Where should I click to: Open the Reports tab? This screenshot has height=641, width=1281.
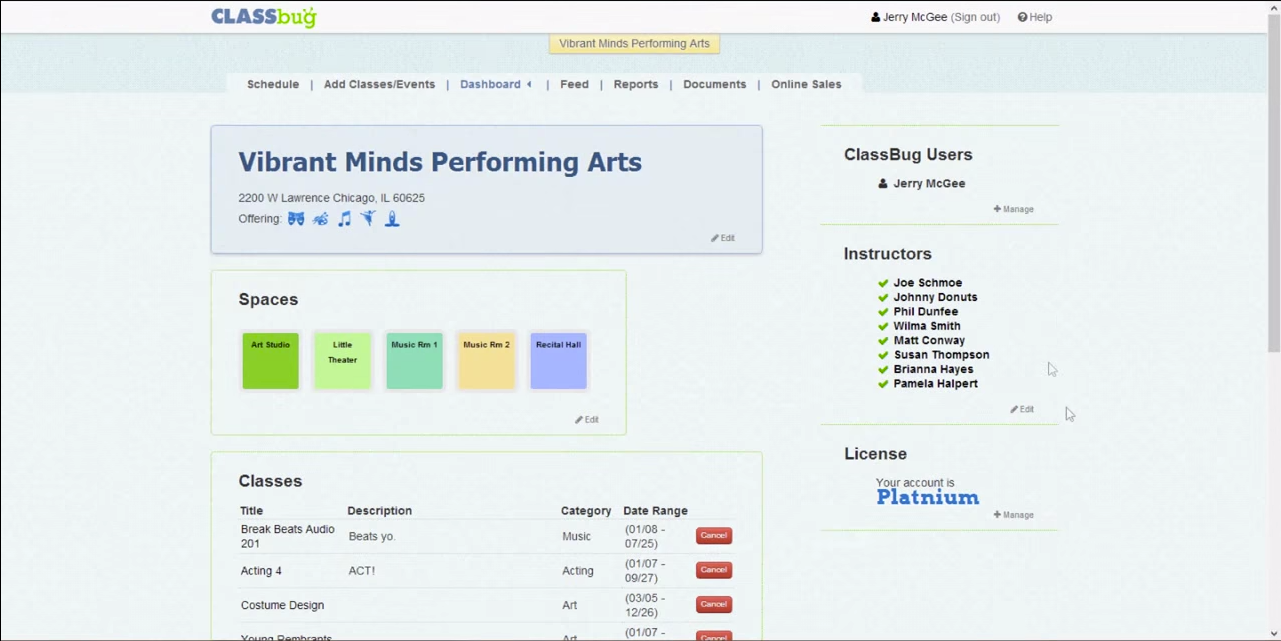tap(636, 84)
